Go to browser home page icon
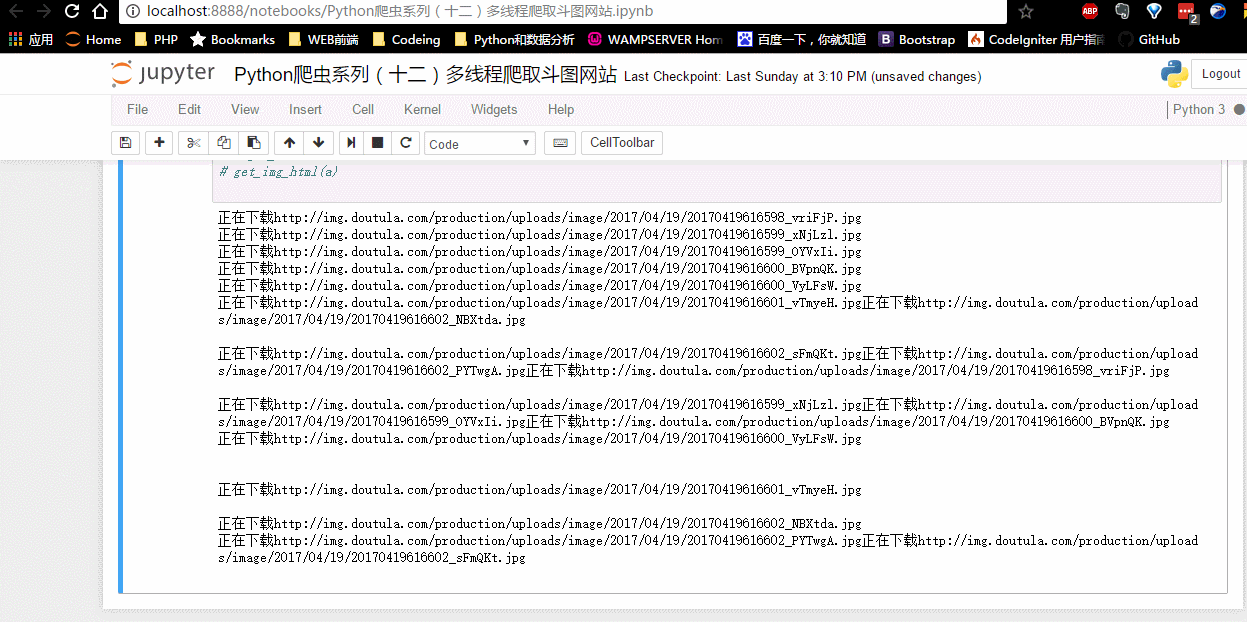 pos(99,12)
